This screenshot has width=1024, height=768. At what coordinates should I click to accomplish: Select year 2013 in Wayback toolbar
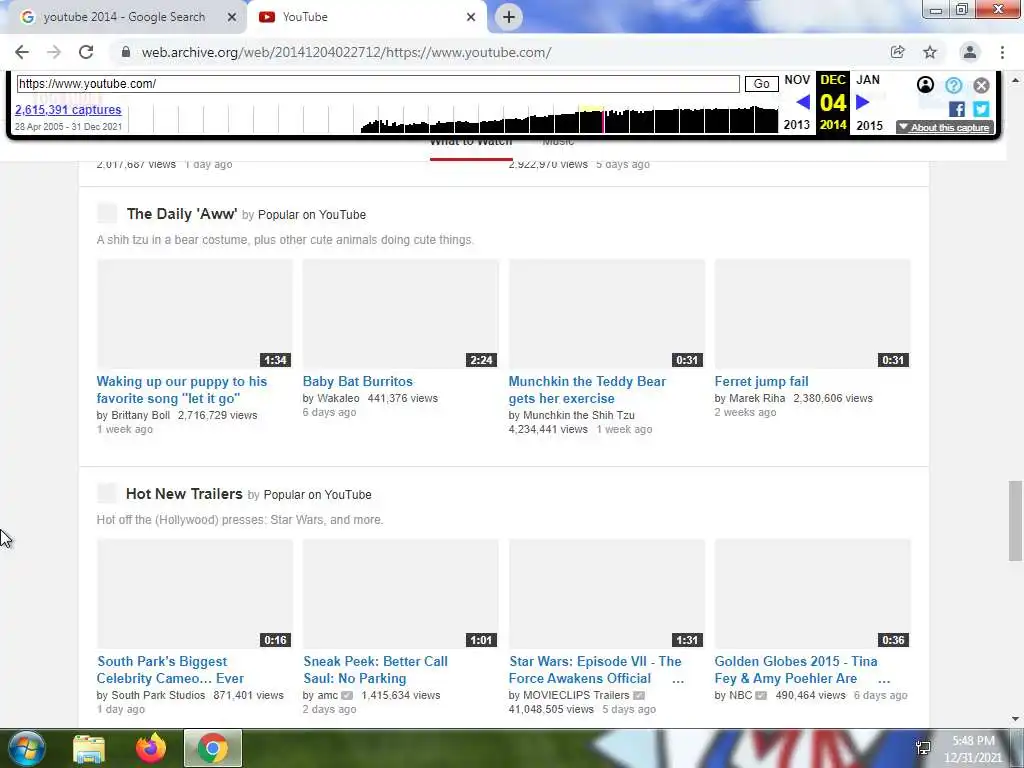pos(797,125)
